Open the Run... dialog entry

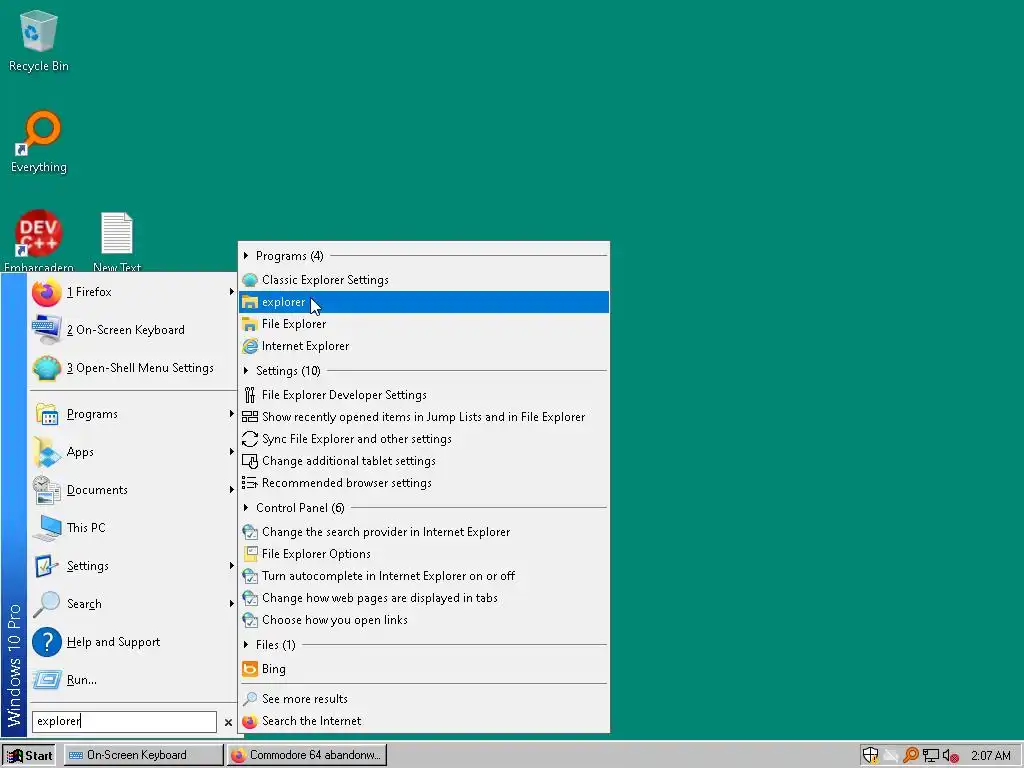point(133,680)
